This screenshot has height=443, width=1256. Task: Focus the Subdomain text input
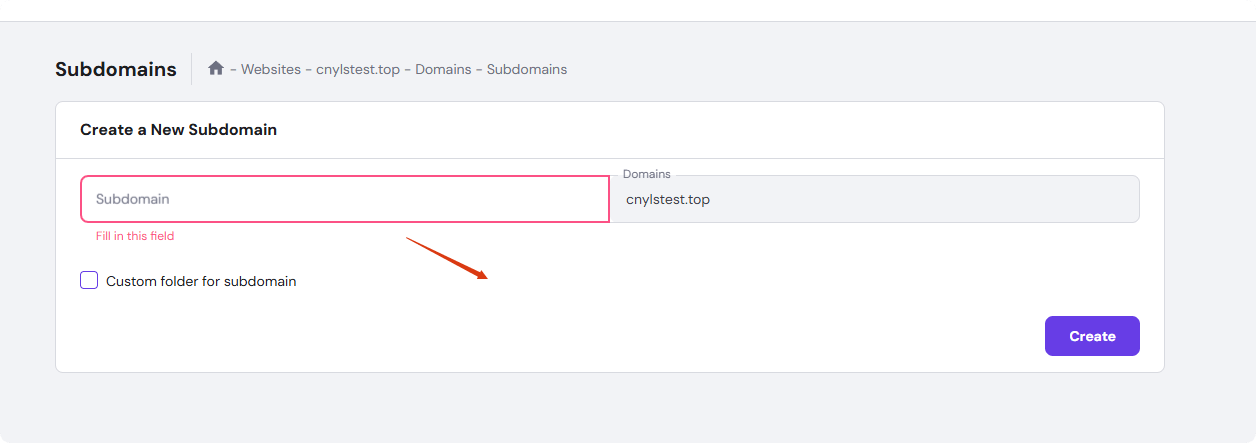(x=345, y=199)
